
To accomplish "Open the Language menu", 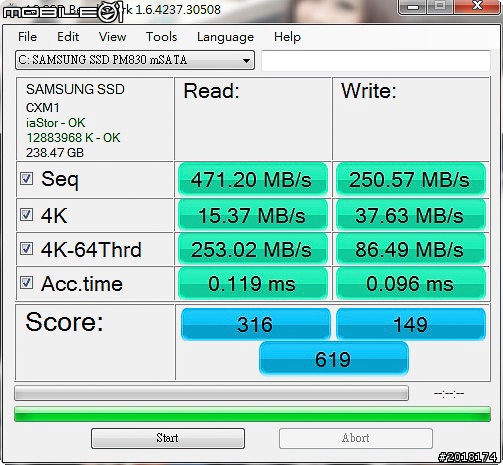I will (x=225, y=37).
